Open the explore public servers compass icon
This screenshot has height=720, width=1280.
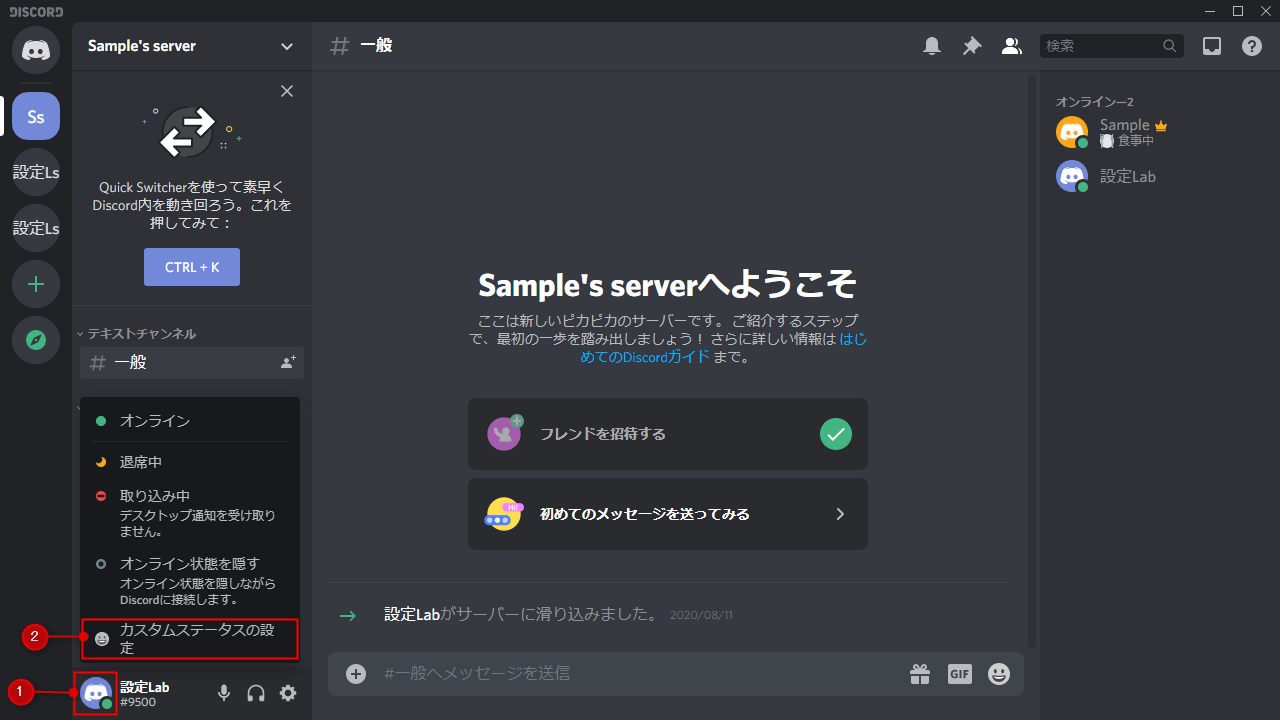click(36, 340)
